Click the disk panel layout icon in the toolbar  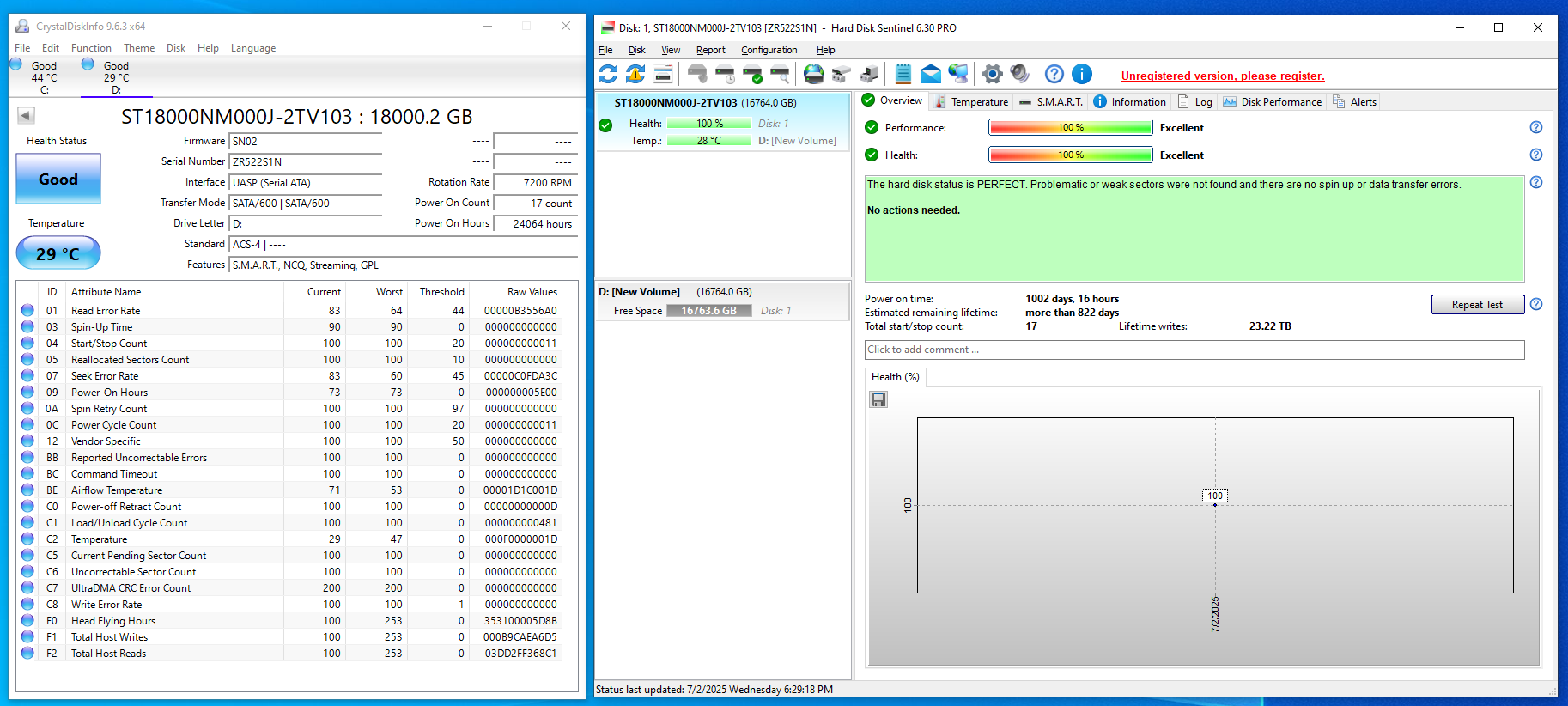[x=663, y=74]
